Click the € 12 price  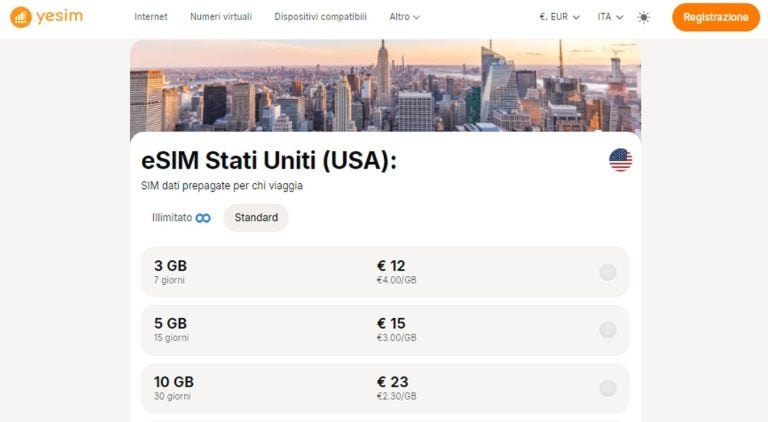391,266
